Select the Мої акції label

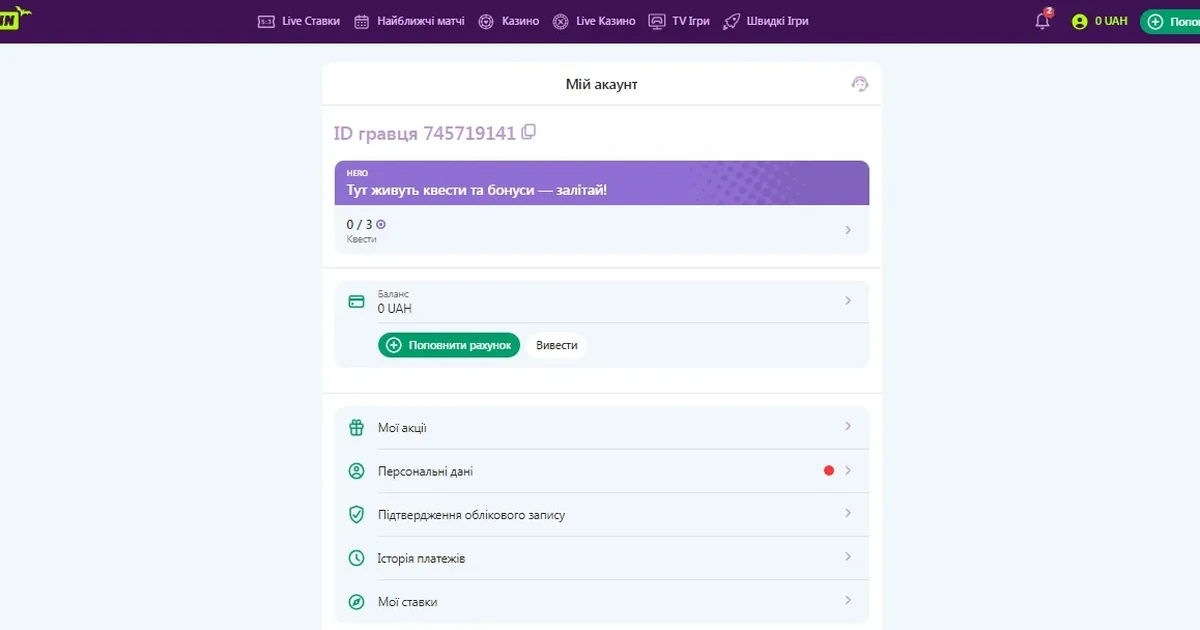(x=402, y=428)
